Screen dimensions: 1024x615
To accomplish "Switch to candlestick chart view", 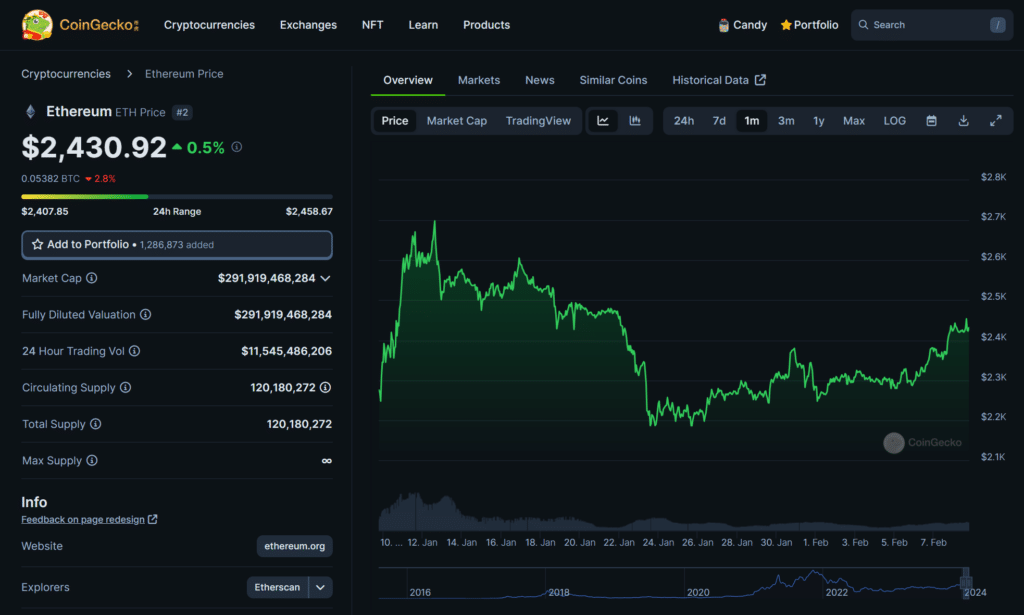I will coord(635,121).
